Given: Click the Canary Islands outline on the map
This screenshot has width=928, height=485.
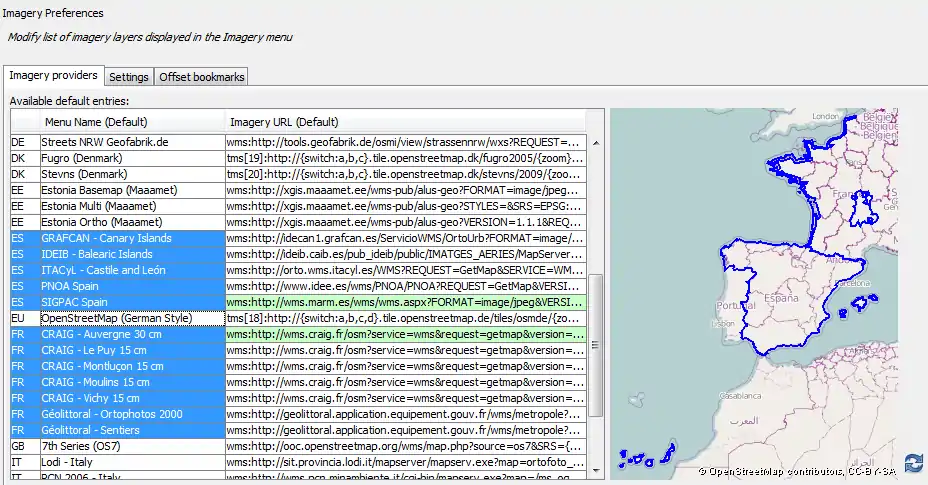Looking at the screenshot, I should (643, 458).
